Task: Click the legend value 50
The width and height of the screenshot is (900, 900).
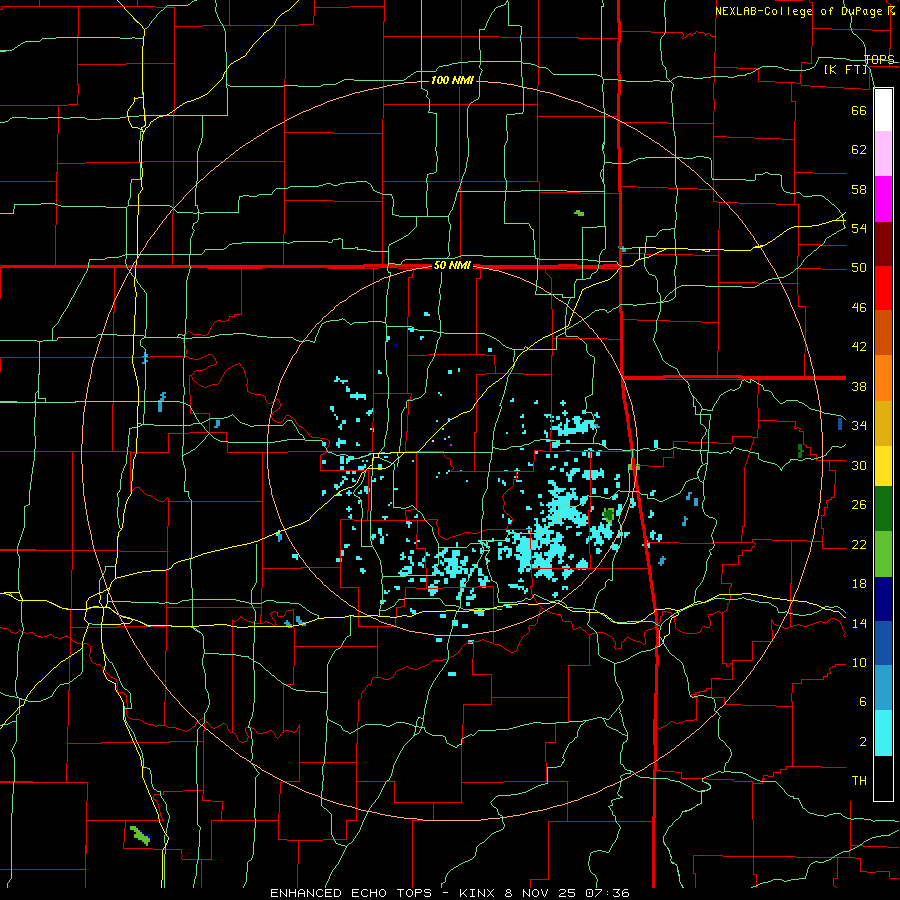Action: pyautogui.click(x=859, y=267)
